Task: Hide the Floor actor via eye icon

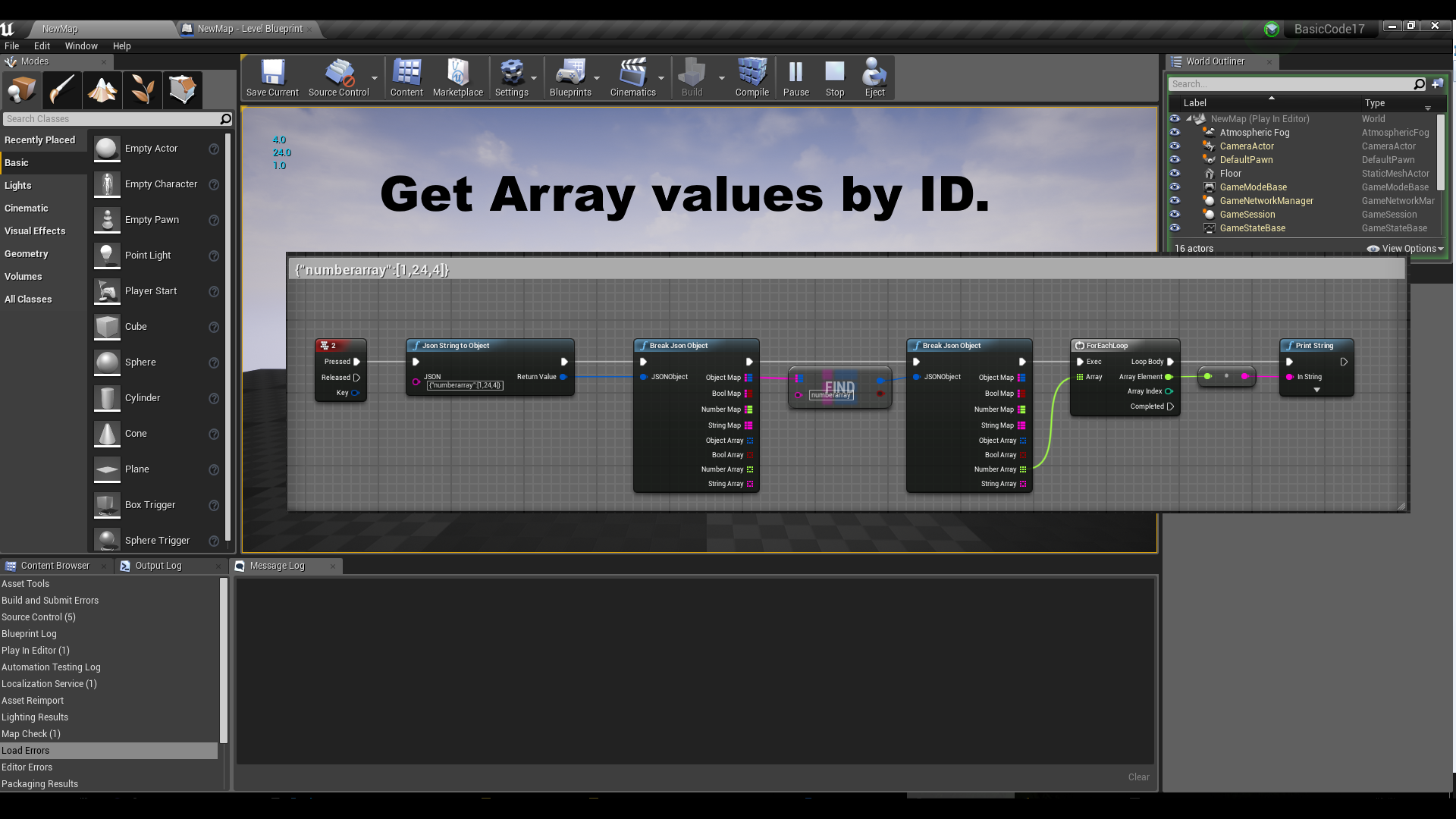Action: pyautogui.click(x=1175, y=174)
